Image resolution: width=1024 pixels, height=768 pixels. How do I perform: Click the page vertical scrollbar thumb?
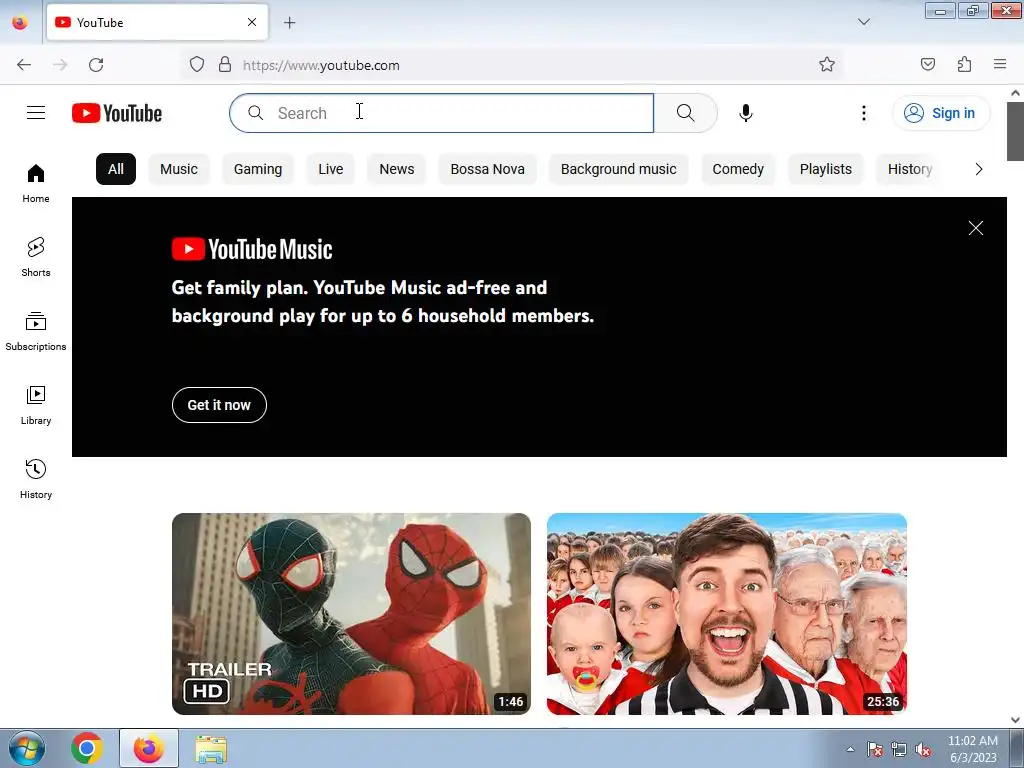1015,131
